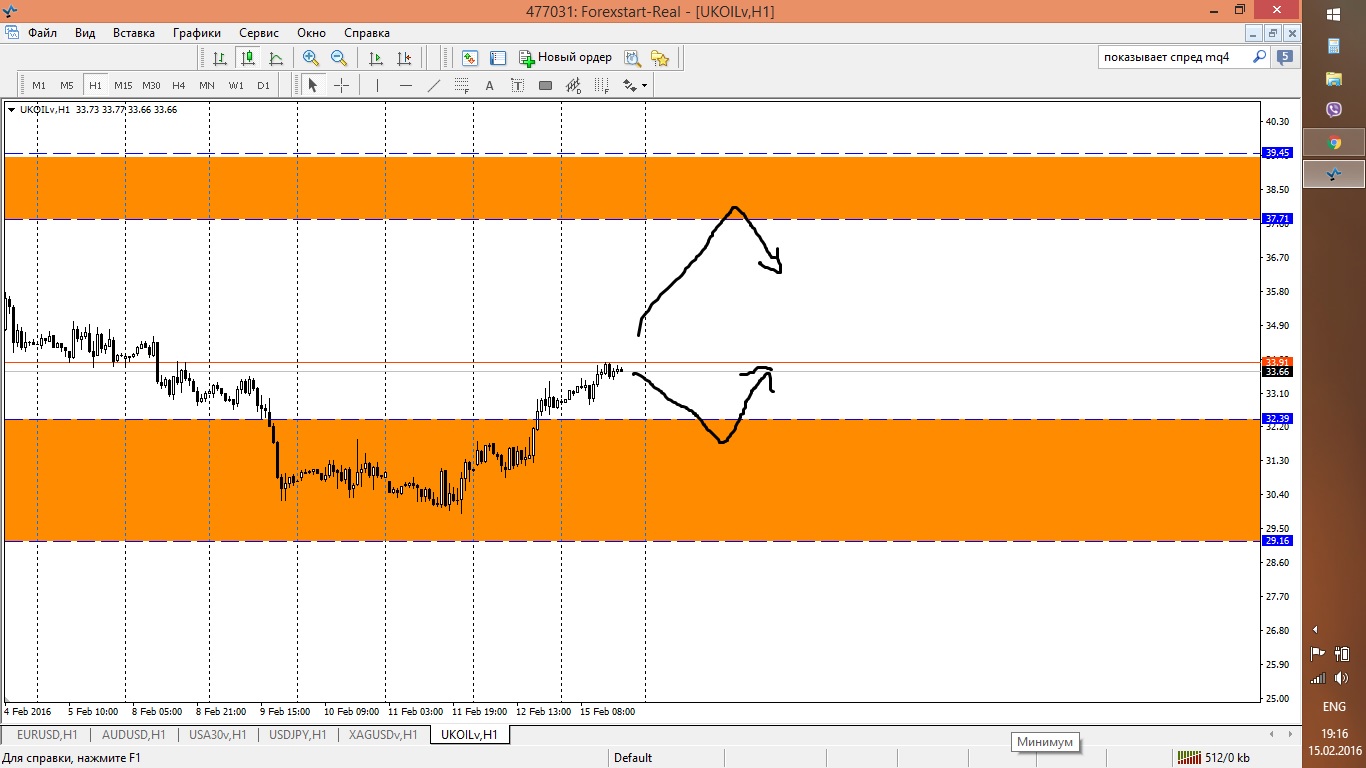The image size is (1366, 768).
Task: Open the Data Window icon
Action: tap(498, 58)
